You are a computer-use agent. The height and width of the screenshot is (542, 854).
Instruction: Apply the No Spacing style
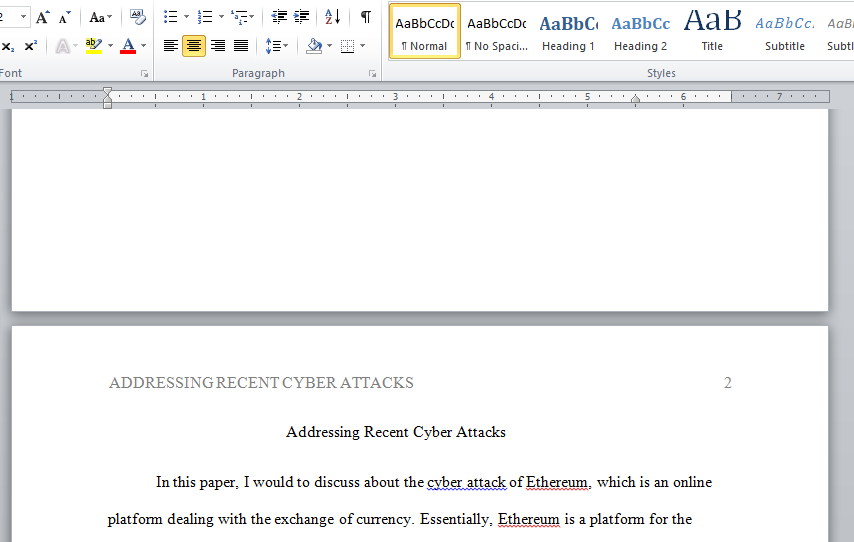point(497,31)
